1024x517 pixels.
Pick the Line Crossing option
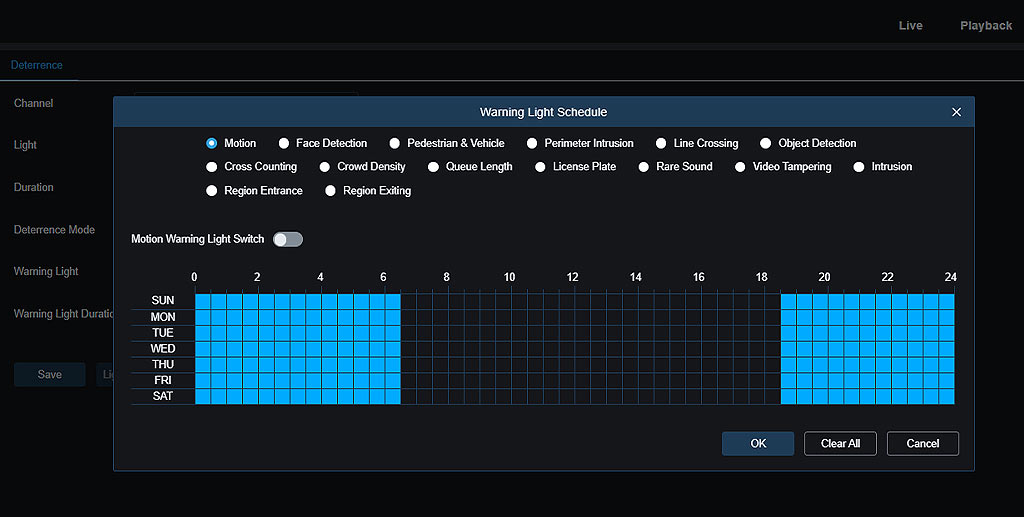tap(661, 143)
